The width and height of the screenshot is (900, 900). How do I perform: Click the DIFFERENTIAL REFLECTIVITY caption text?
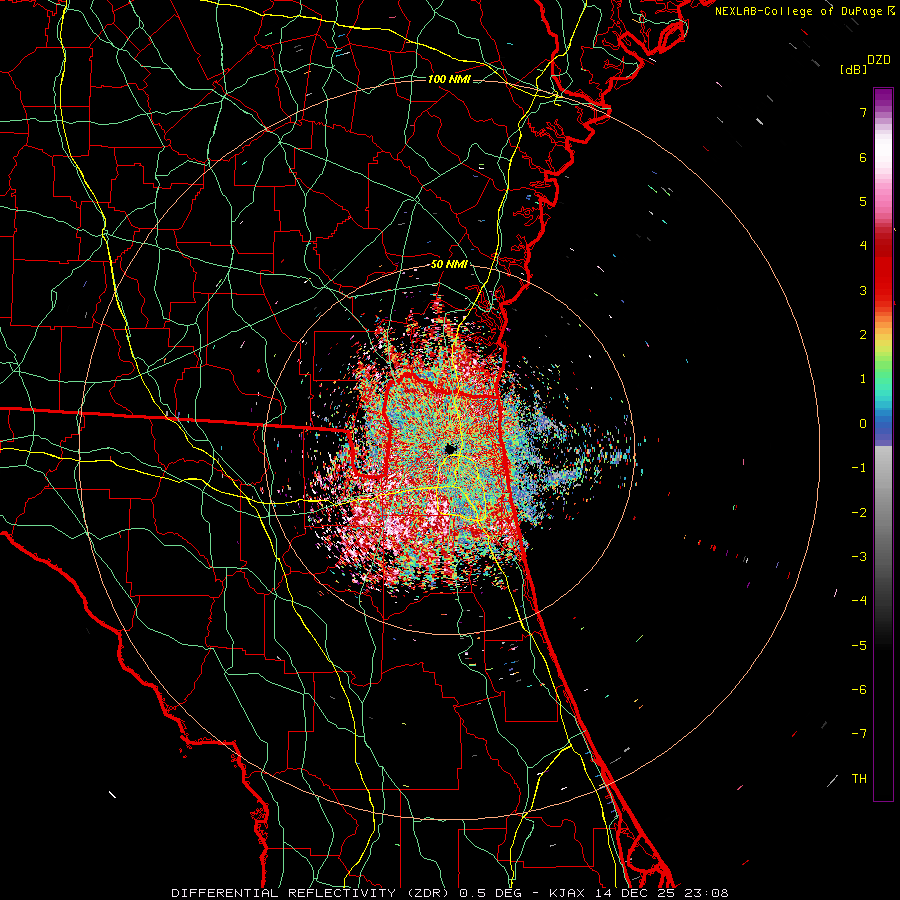(x=284, y=893)
